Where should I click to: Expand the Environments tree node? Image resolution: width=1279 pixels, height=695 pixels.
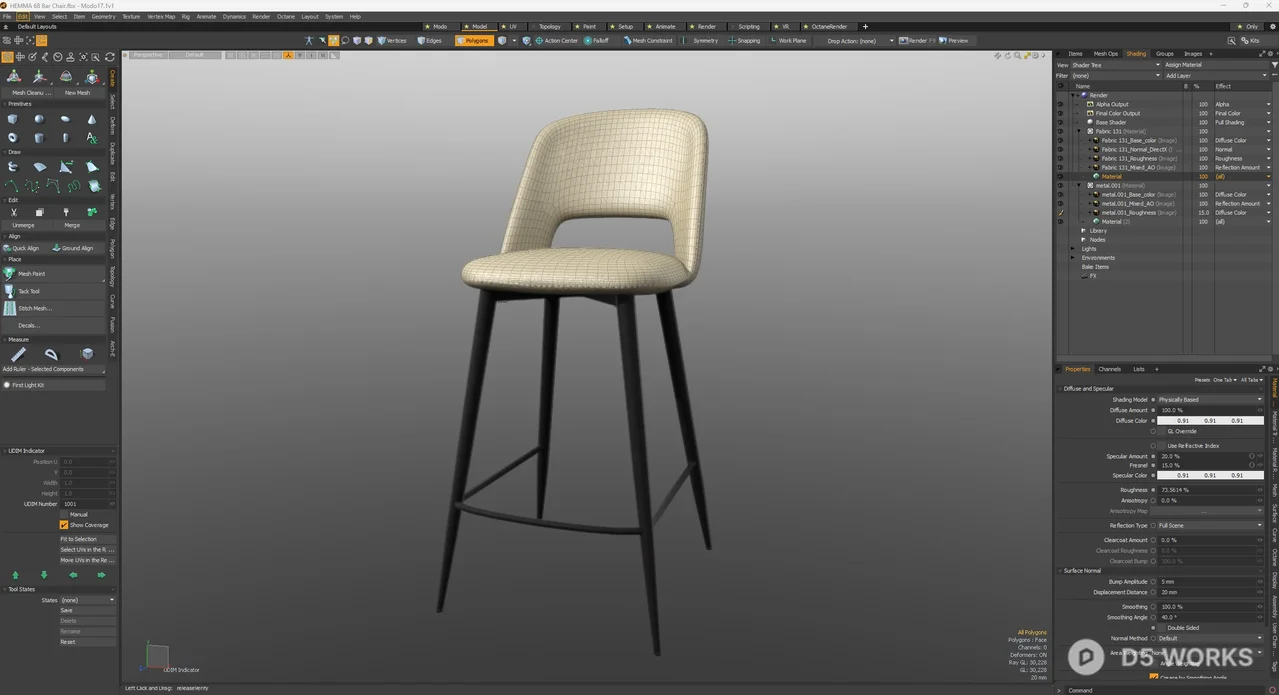pos(1073,258)
